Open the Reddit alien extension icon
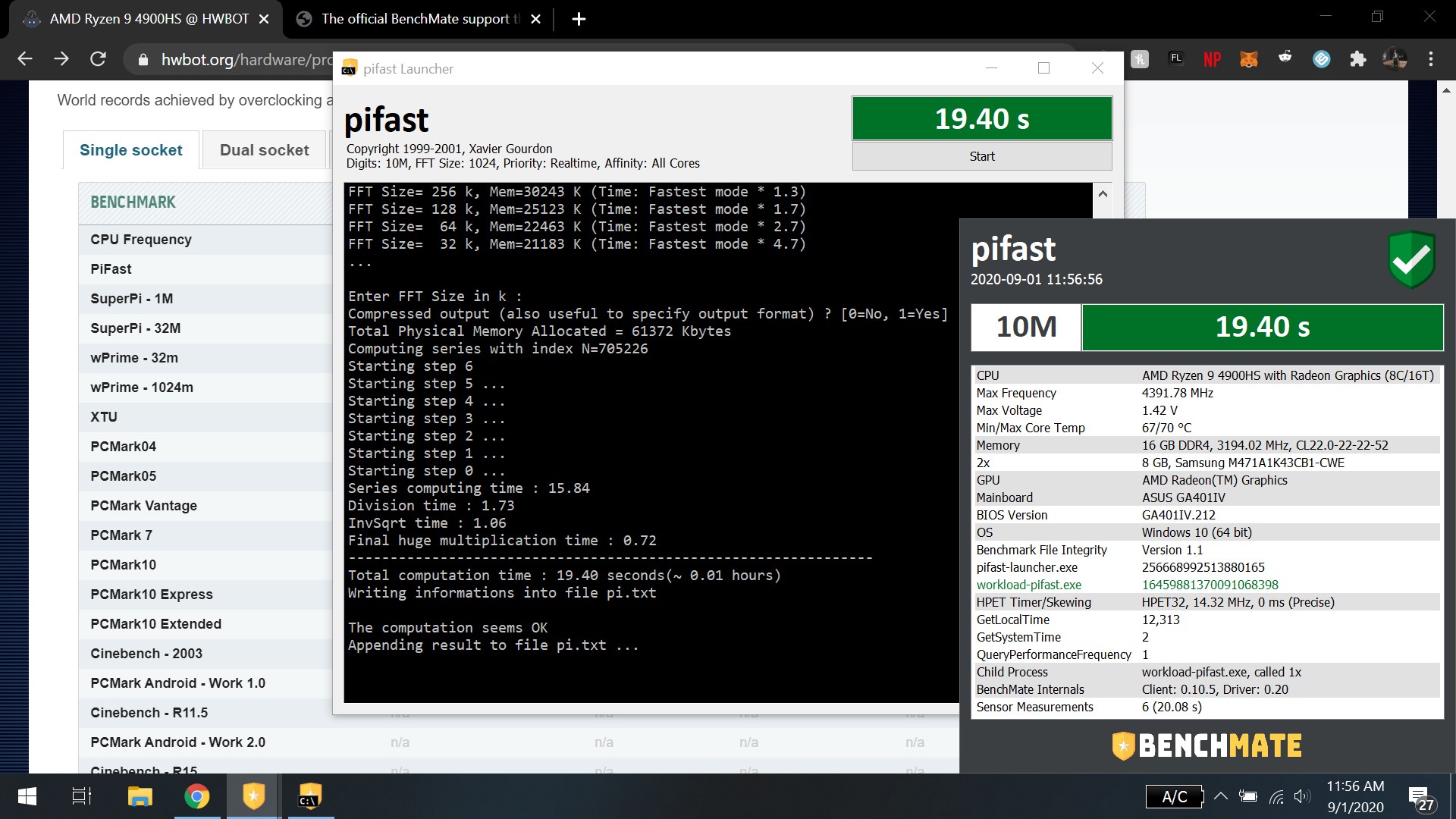The width and height of the screenshot is (1456, 819). tap(1285, 58)
